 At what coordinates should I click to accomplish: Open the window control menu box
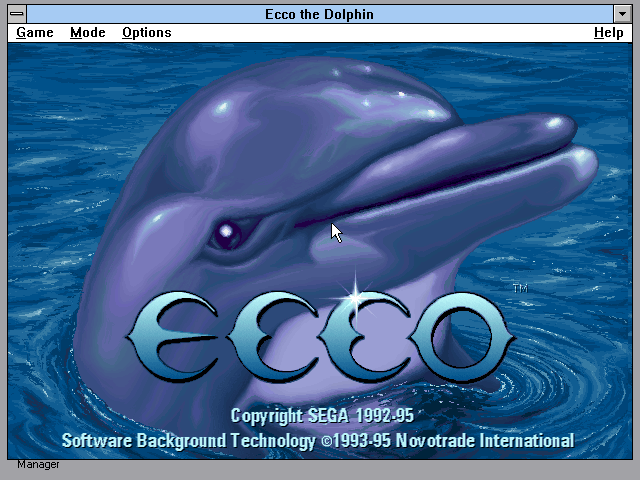point(17,14)
